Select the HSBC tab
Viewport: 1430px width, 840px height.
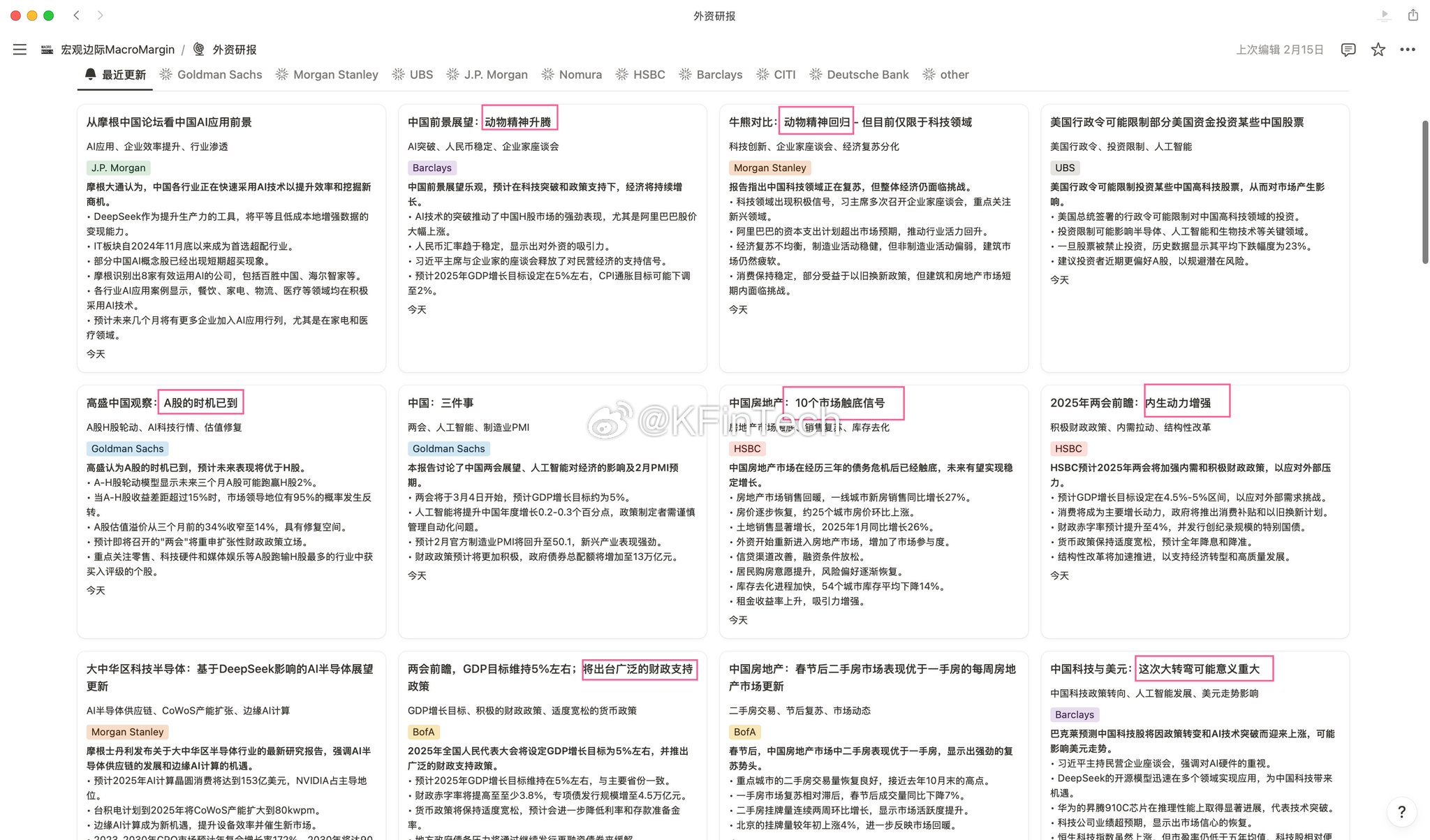640,75
